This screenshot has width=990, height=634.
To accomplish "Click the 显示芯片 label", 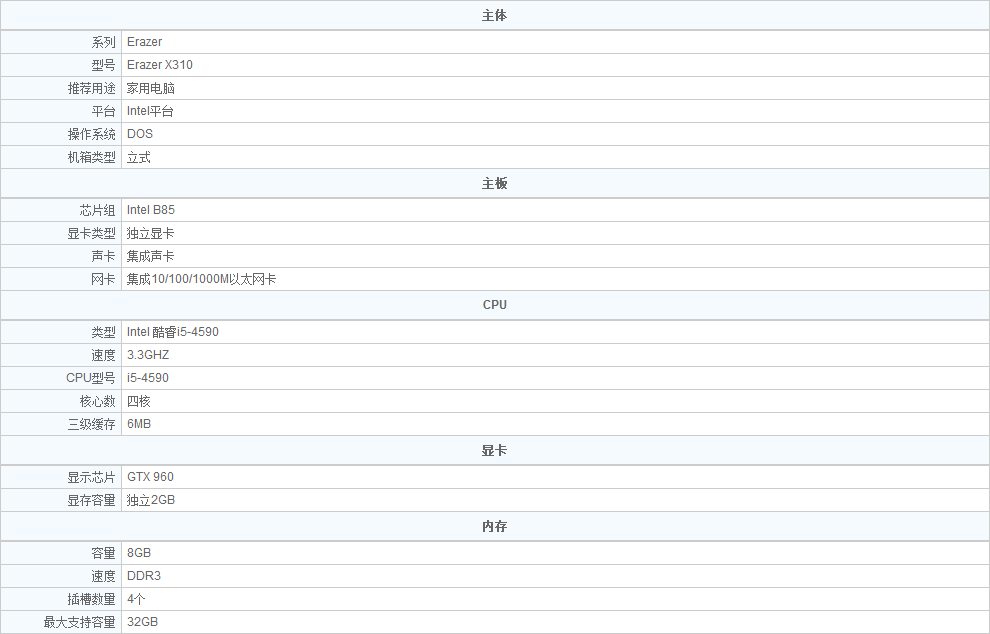I will click(92, 477).
